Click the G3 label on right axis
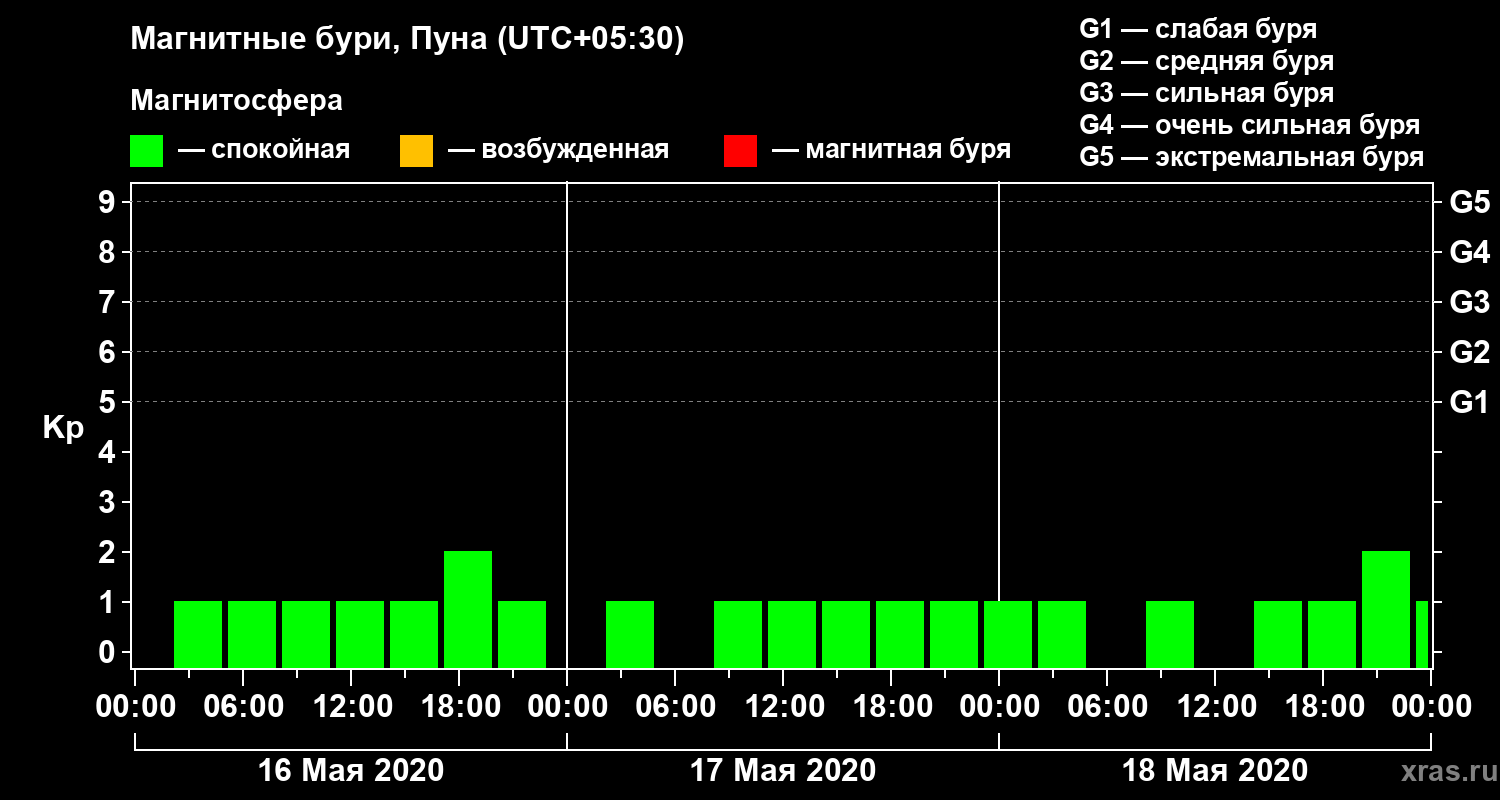The image size is (1500, 800). click(1469, 302)
